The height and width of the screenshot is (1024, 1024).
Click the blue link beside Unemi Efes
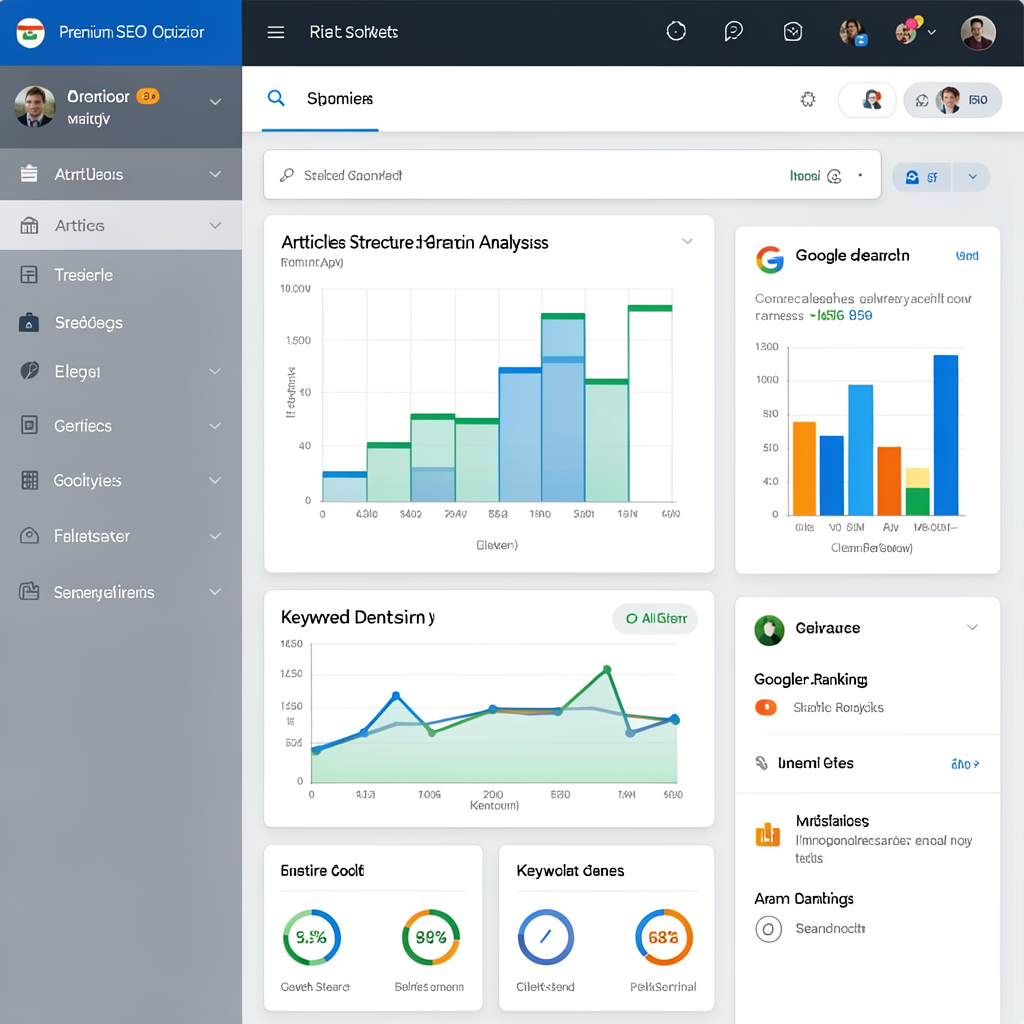[965, 763]
